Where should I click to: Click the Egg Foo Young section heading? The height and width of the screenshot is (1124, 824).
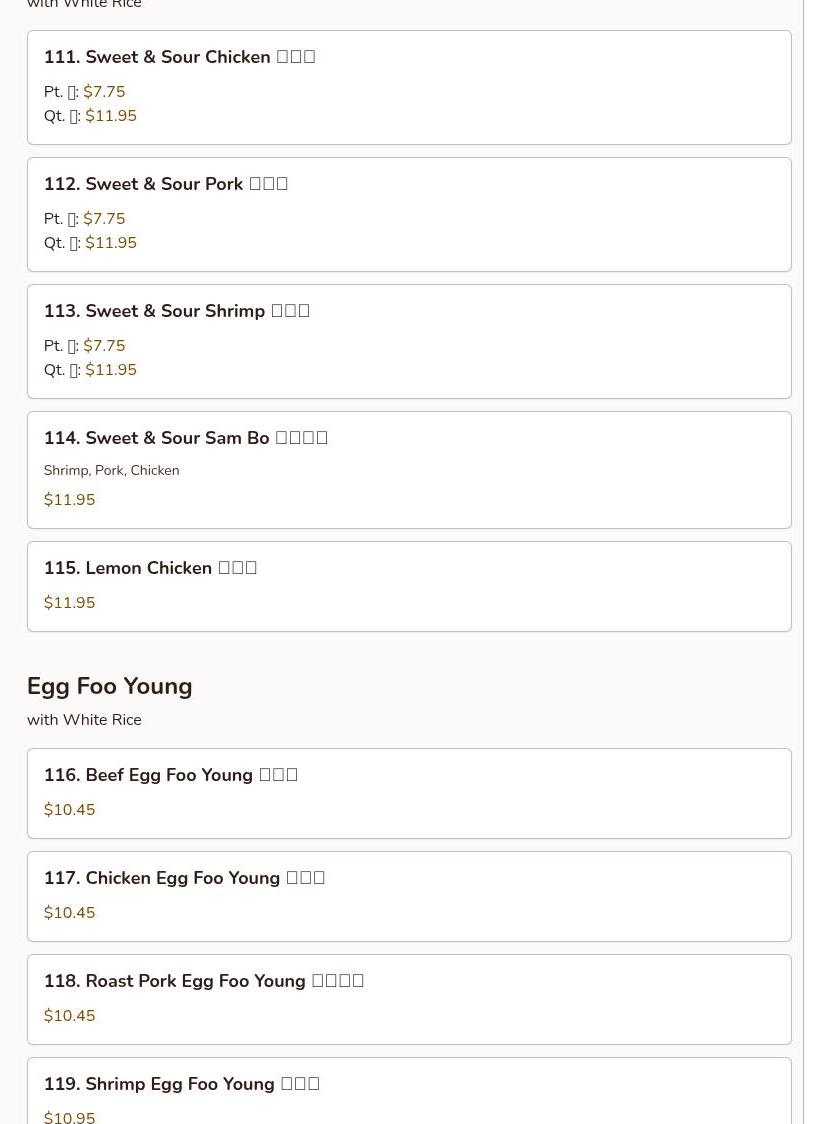110,687
